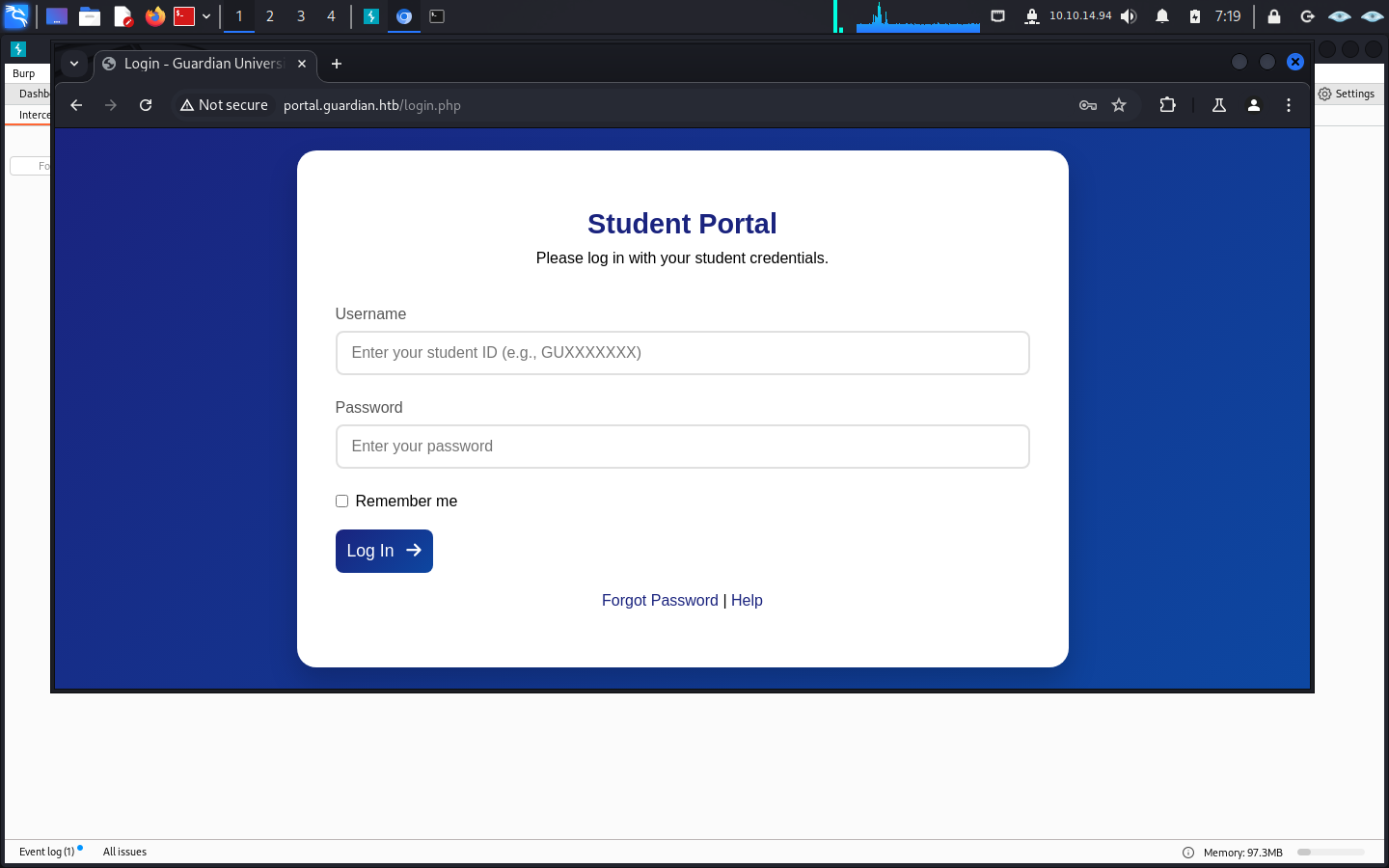Click the volume speaker icon
The width and height of the screenshot is (1389, 868).
[x=1130, y=16]
